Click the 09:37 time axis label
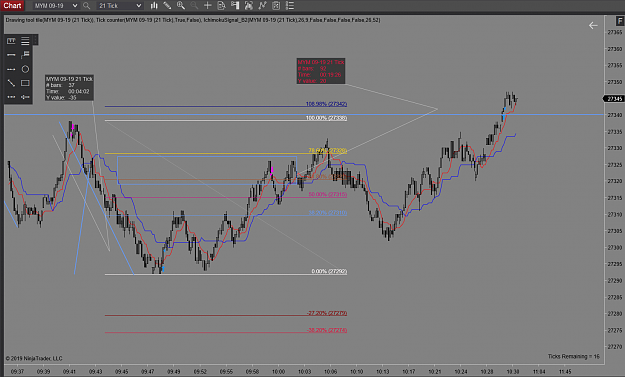The image size is (625, 377). coord(17,371)
